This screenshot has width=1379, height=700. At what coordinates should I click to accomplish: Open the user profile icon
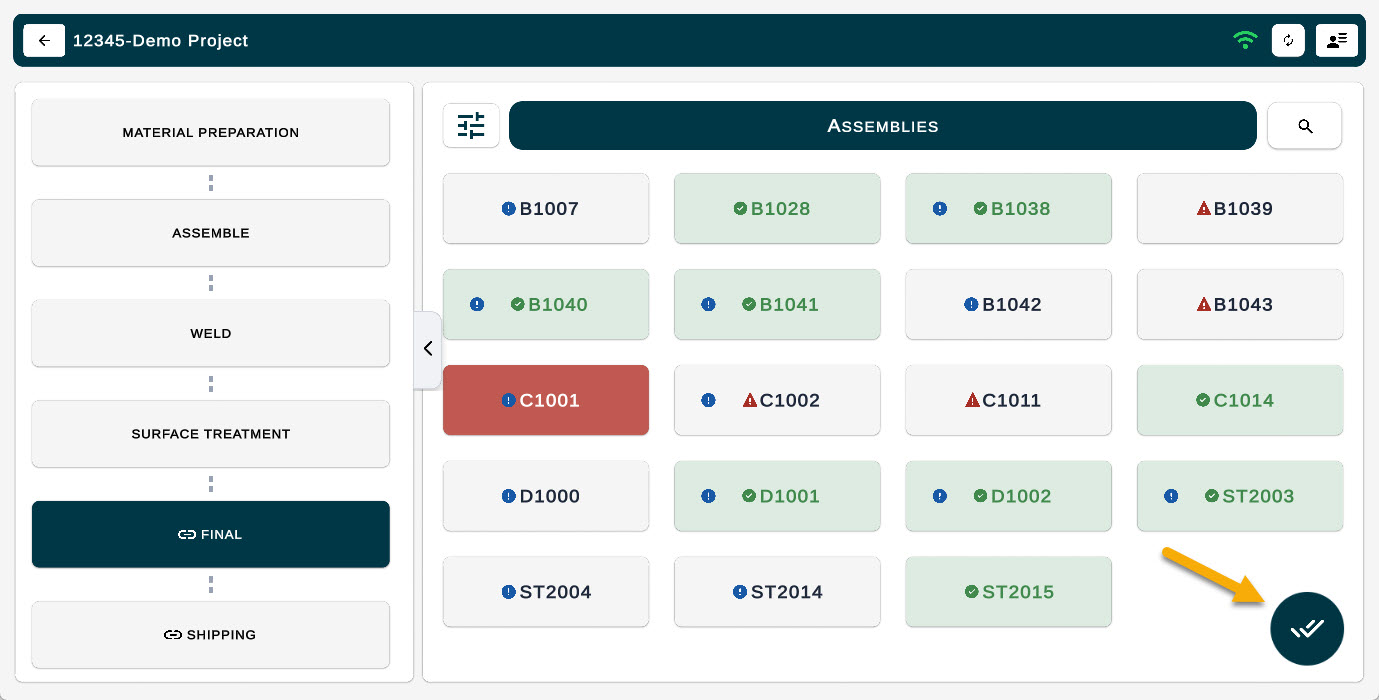1336,41
